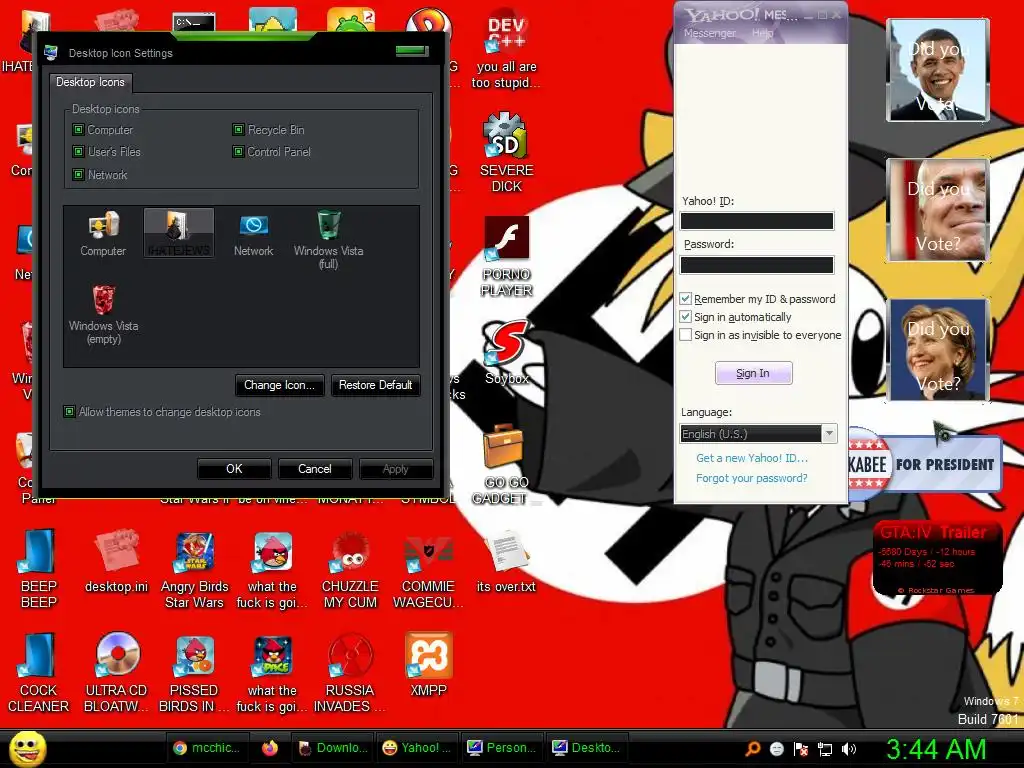
Task: Launch the Angry Birds Star Wars shortcut
Action: click(195, 569)
